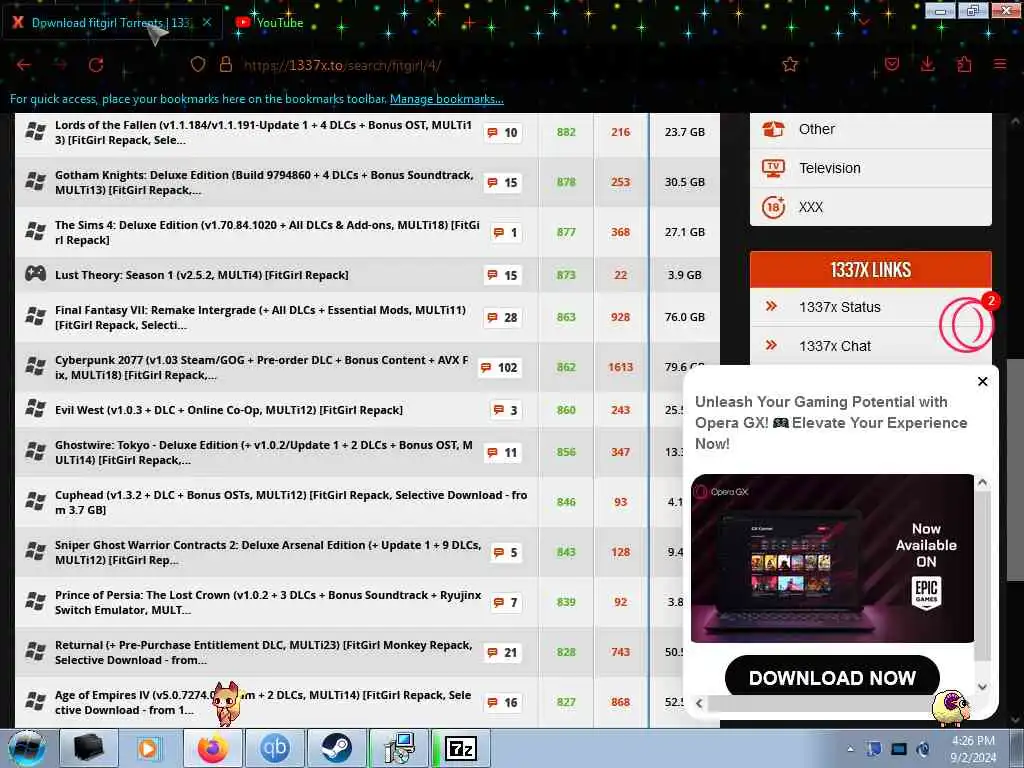Show hidden system tray icons
The image size is (1024, 768).
[x=850, y=749]
